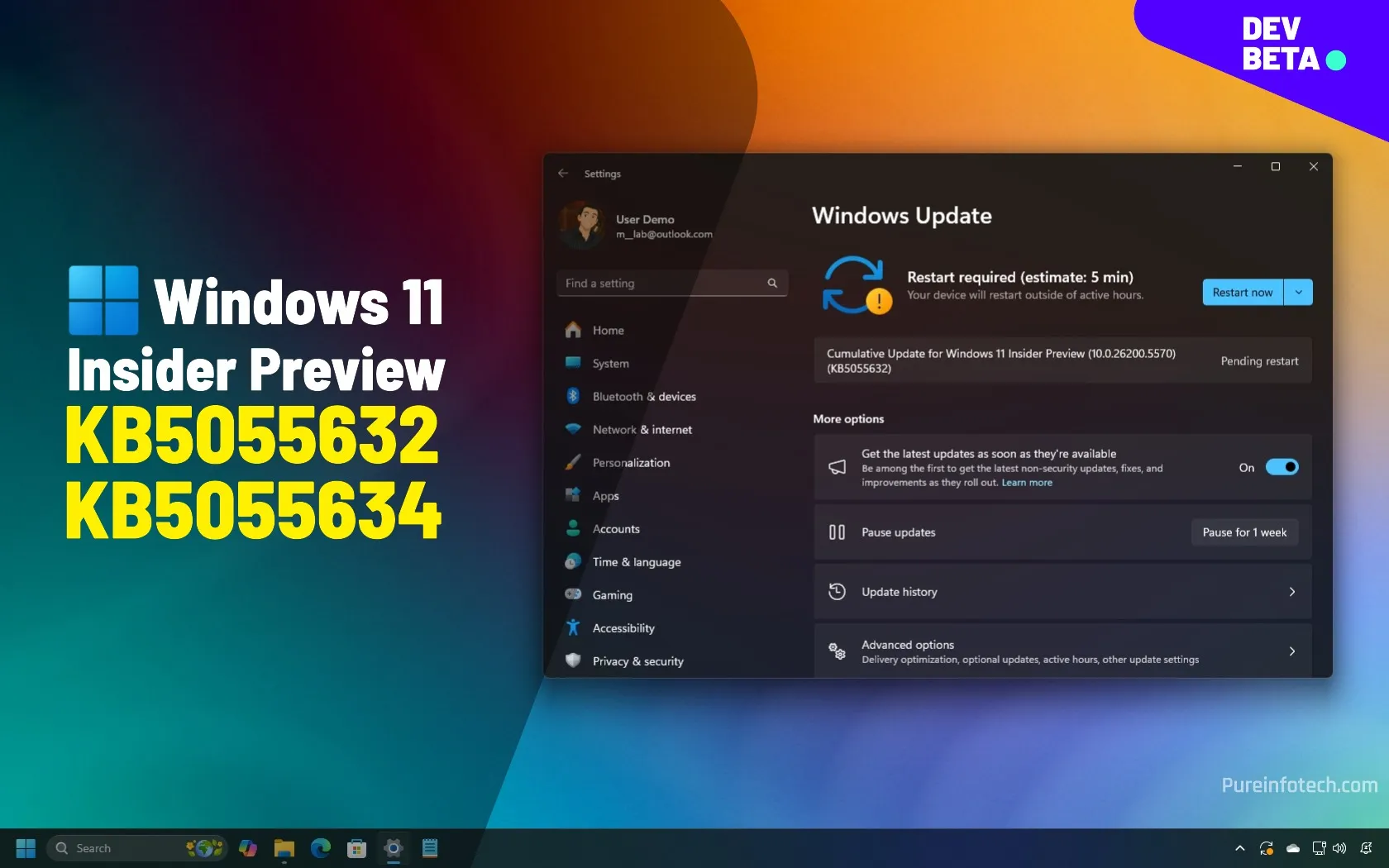Click the taskbar Search box
Screen dimensions: 1389x868
136,848
